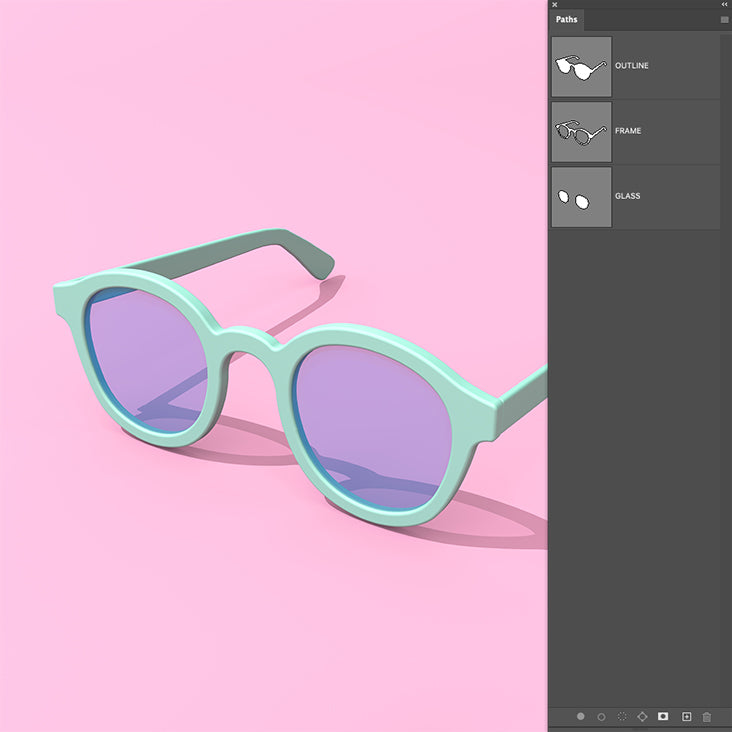Select the OUTLINE path thumbnail

tap(581, 67)
